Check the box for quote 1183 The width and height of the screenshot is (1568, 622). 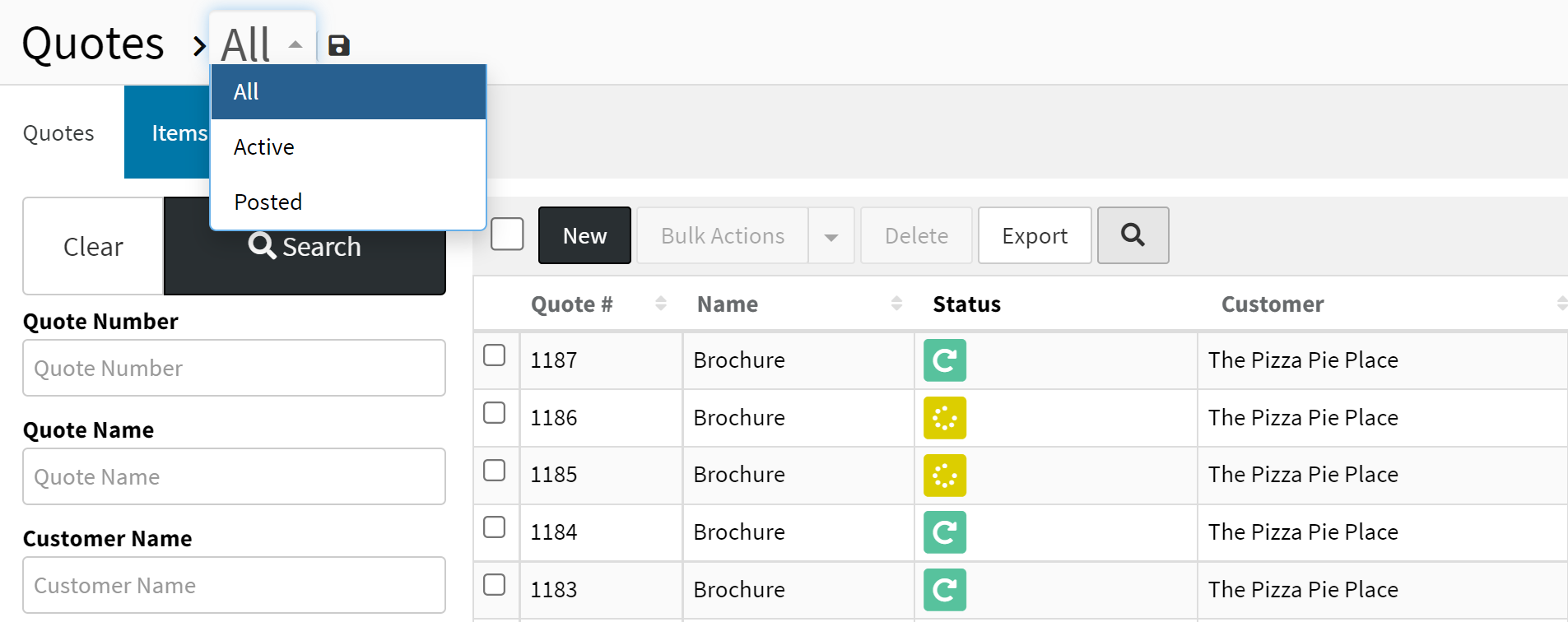coord(494,584)
